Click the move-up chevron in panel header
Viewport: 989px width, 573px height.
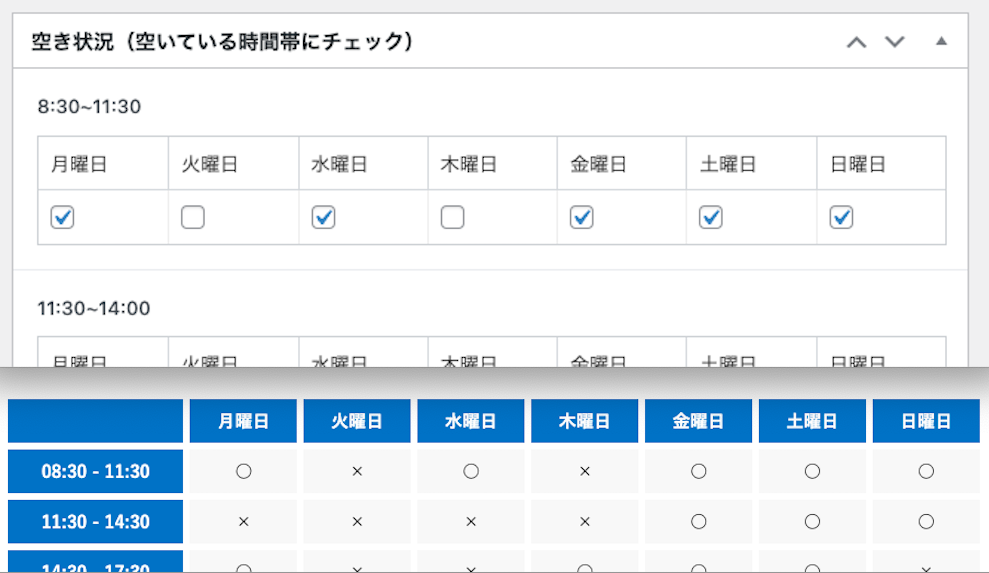[x=856, y=42]
